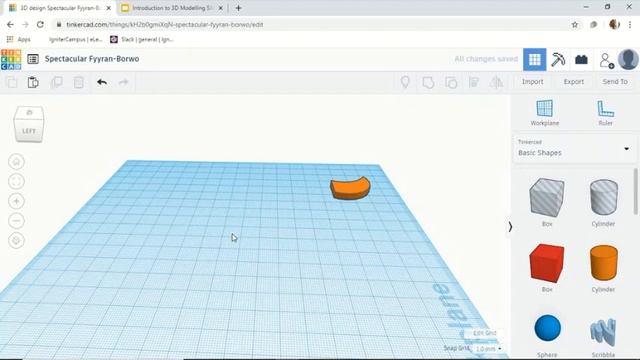The width and height of the screenshot is (640, 360).
Task: Open the Chrome menu three dots
Action: [x=631, y=24]
